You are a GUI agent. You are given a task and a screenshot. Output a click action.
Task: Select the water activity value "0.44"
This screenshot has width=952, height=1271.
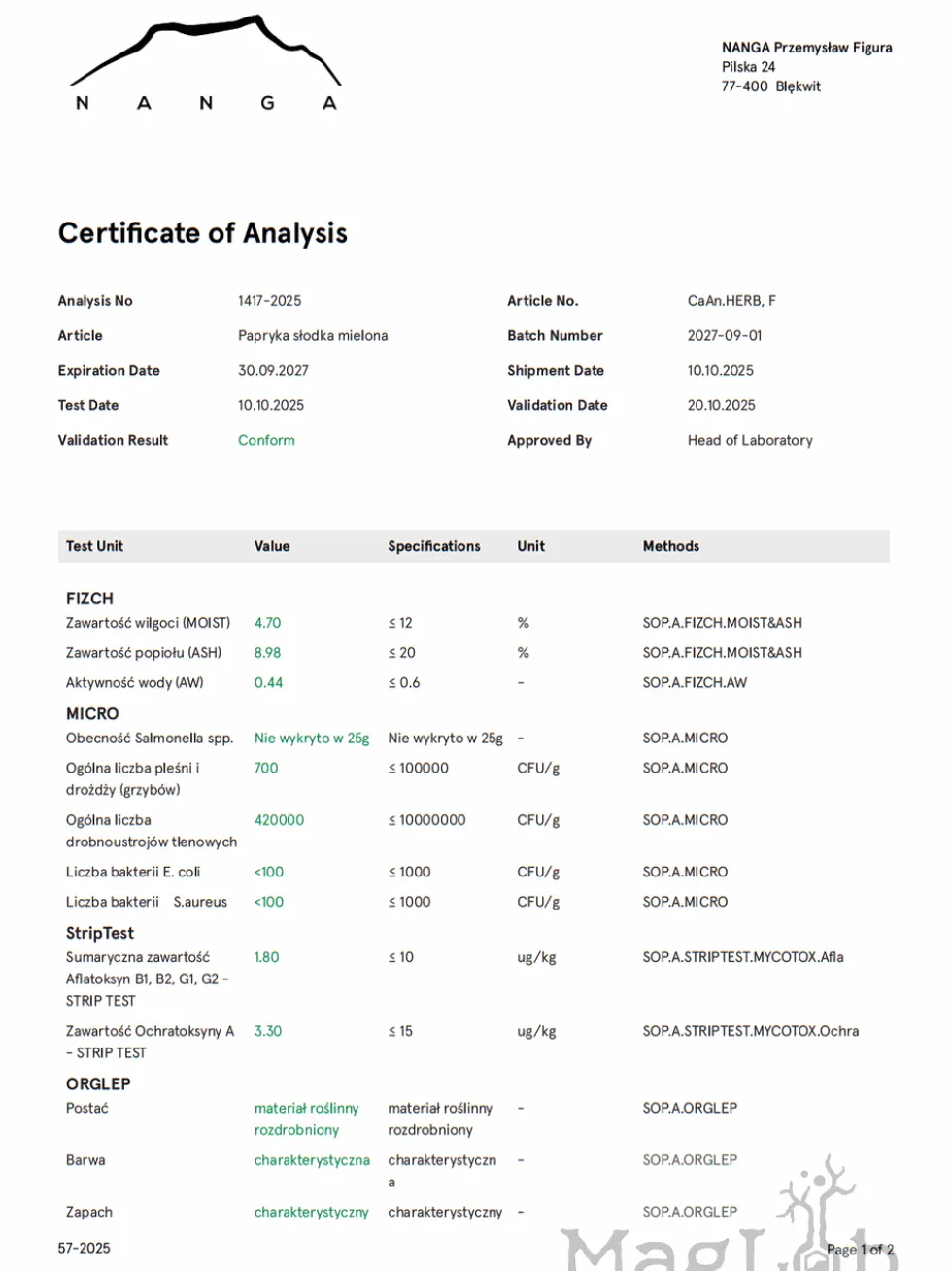pyautogui.click(x=269, y=683)
